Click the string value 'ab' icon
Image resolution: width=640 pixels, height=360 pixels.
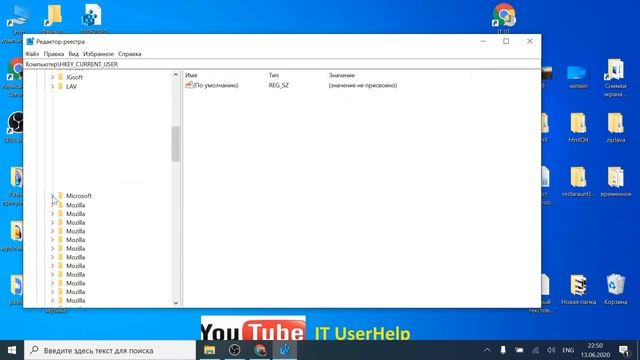pos(189,85)
